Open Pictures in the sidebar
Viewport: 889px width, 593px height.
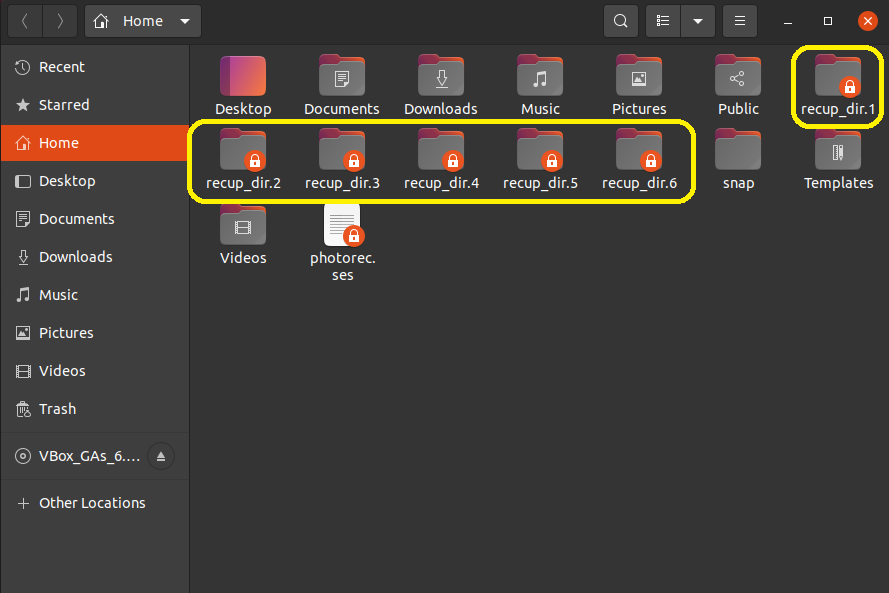(95, 333)
